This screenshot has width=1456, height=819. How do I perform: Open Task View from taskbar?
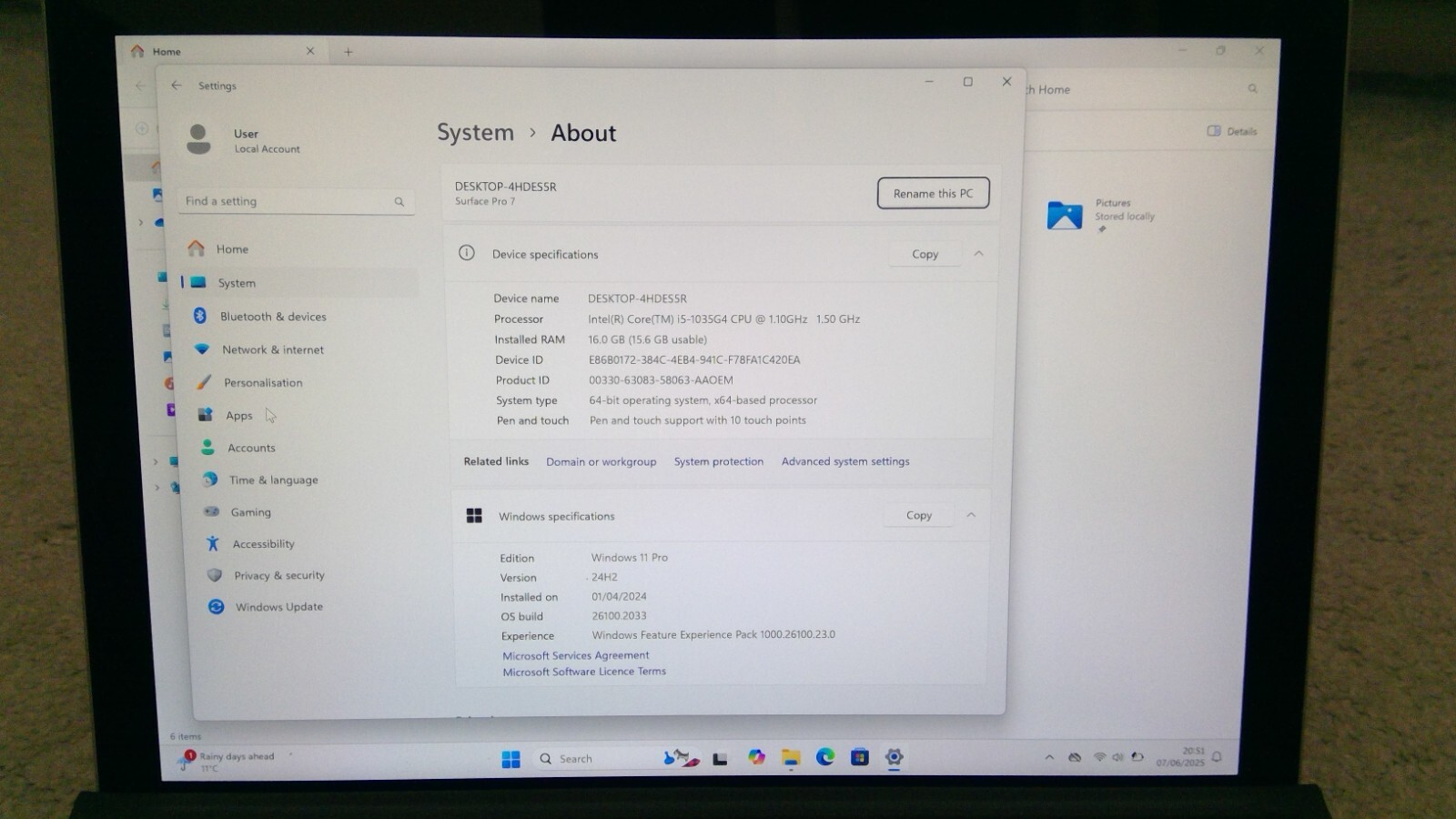coord(720,758)
